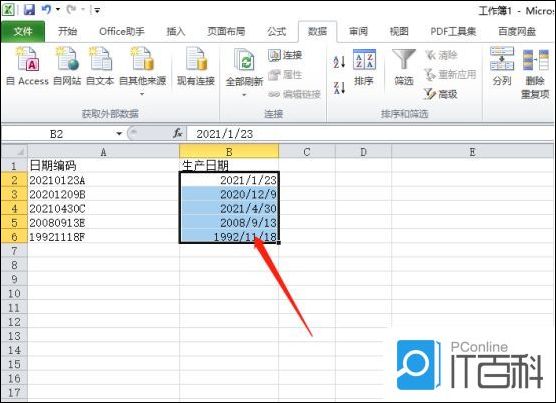Expand the 自其他来源 dropdown arrow
Image resolution: width=556 pixels, height=403 pixels.
142,94
